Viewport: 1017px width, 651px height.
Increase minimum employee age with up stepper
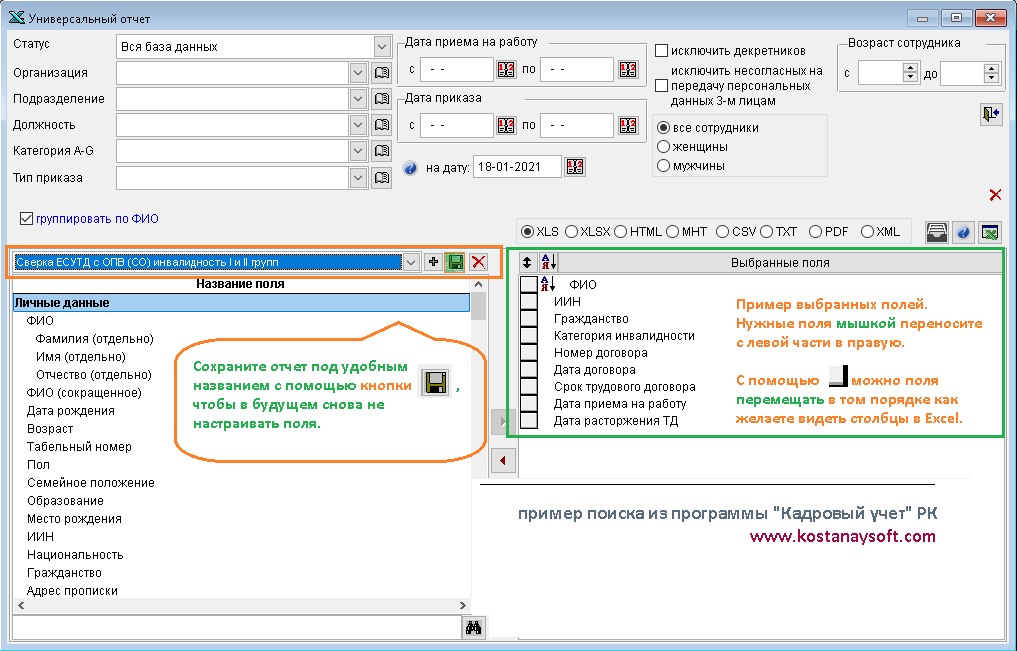911,68
